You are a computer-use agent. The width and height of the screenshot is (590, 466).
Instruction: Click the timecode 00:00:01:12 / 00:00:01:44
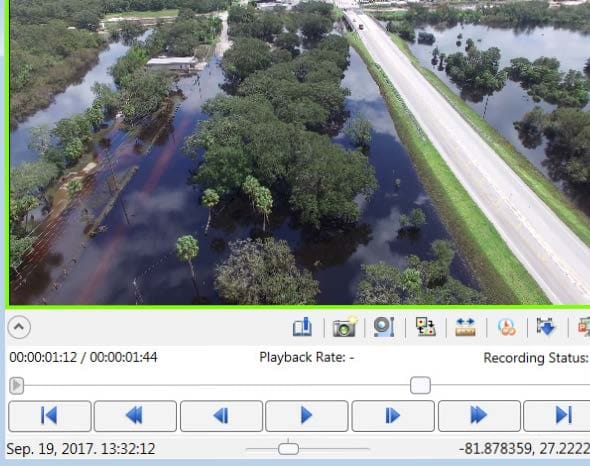[x=83, y=357]
